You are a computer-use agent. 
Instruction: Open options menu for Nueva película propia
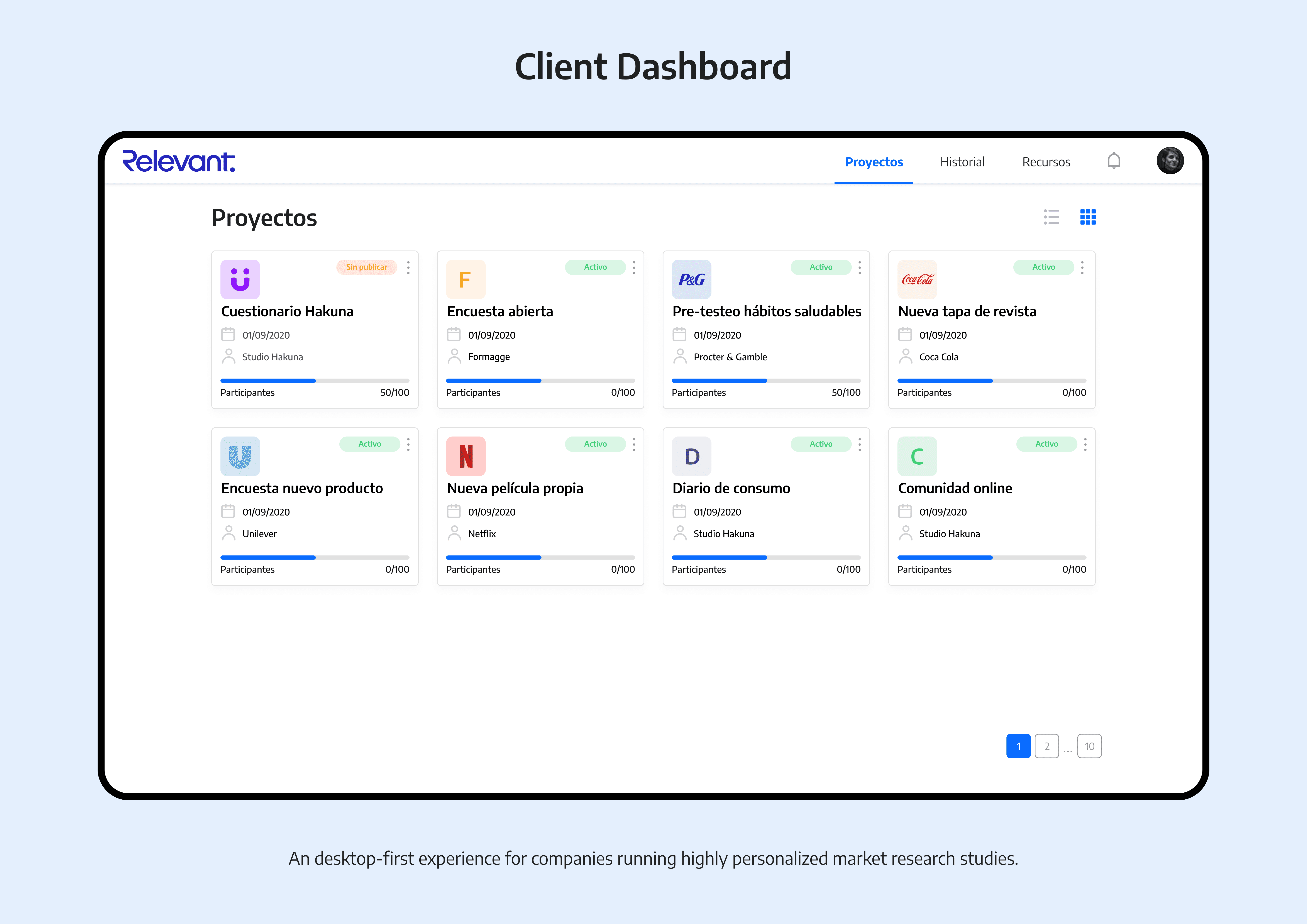pyautogui.click(x=634, y=444)
